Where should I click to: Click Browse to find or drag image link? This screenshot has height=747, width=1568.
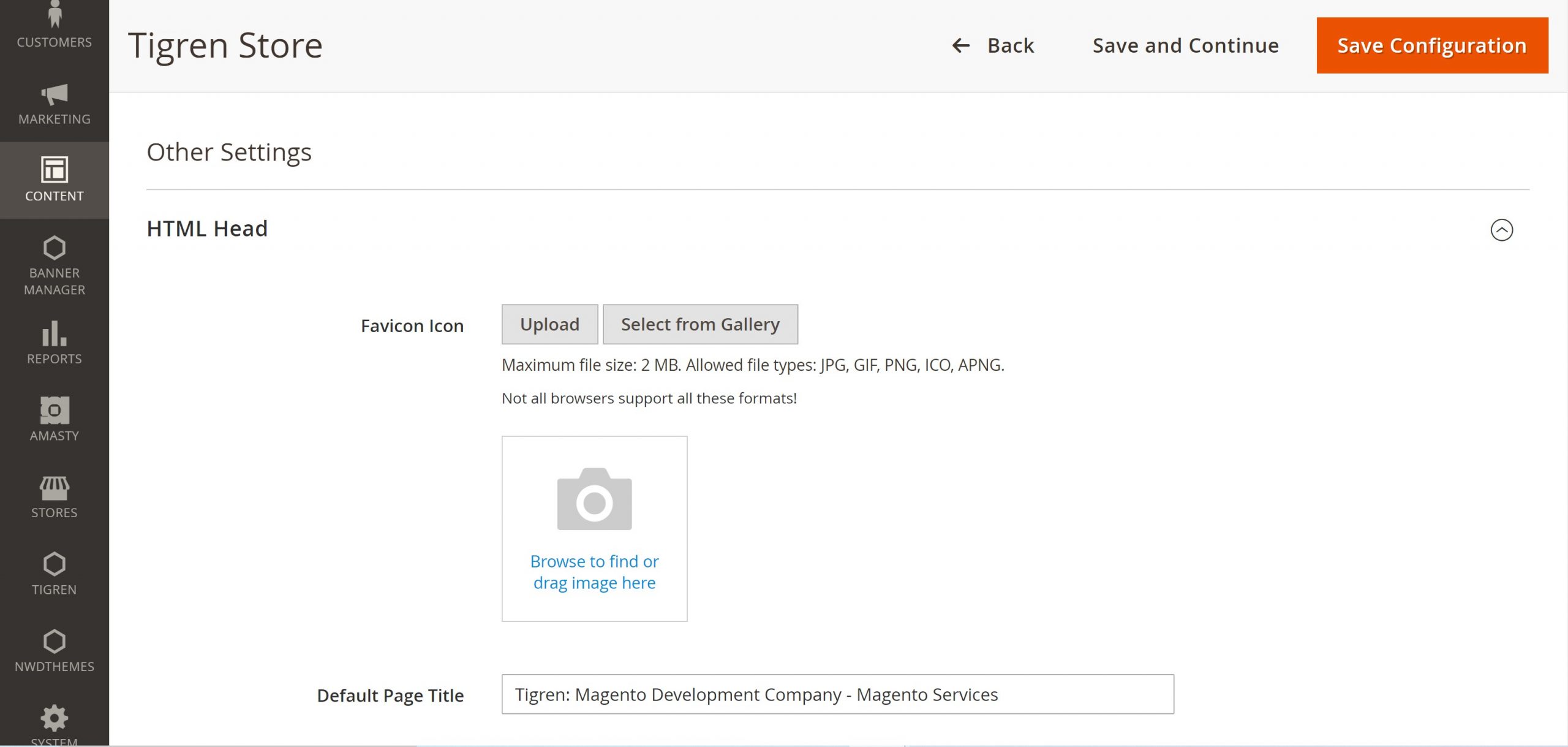[x=594, y=572]
